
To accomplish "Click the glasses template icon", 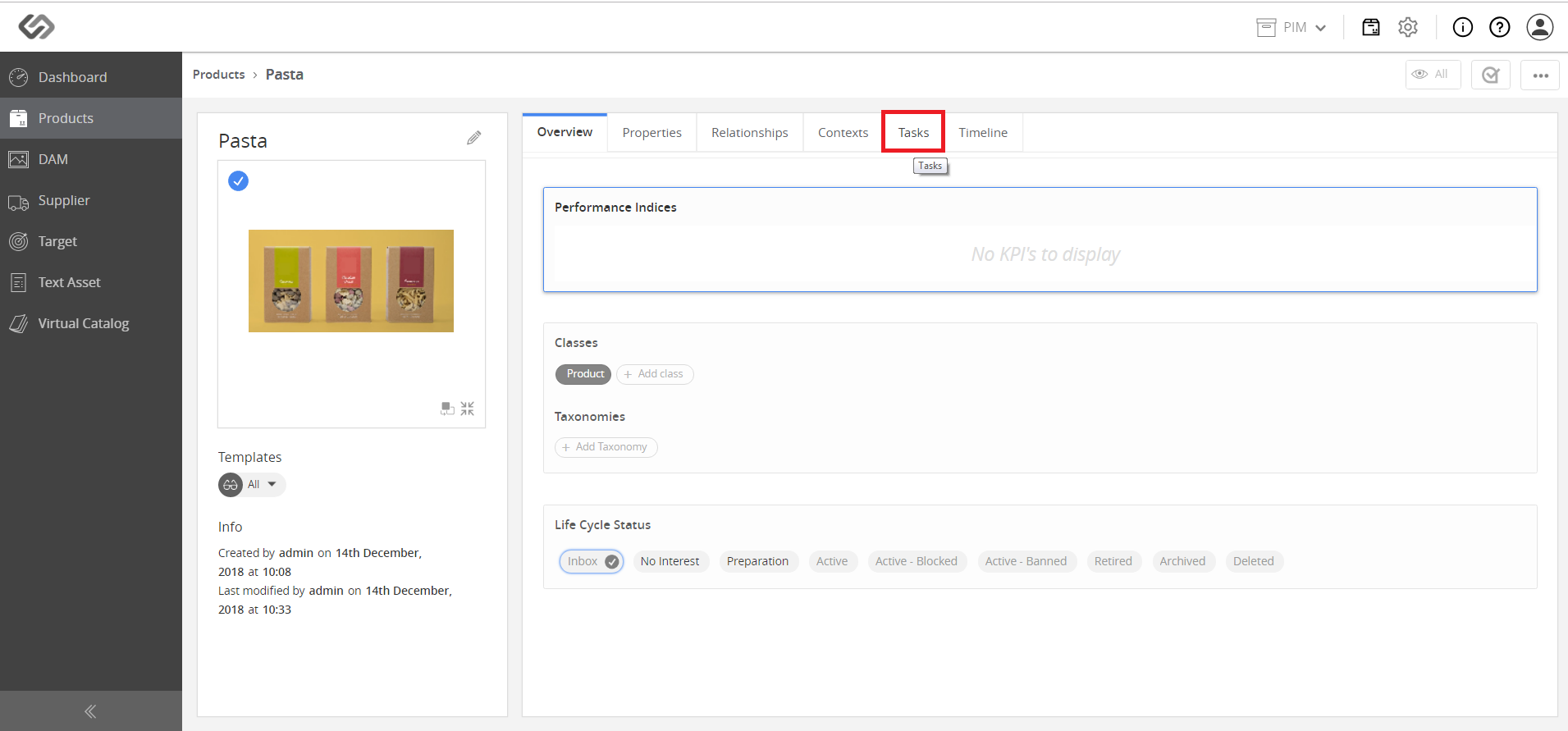I will [231, 485].
